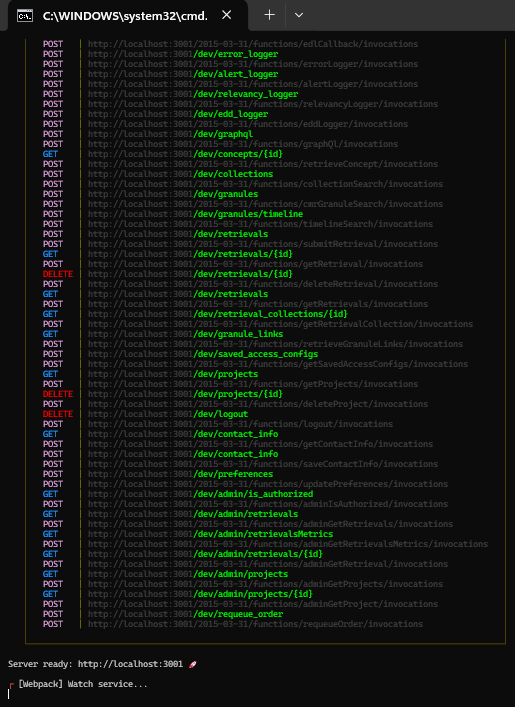Click the functions/submitRetrieval/invocations URL
This screenshot has height=707, width=515.
click(x=263, y=244)
